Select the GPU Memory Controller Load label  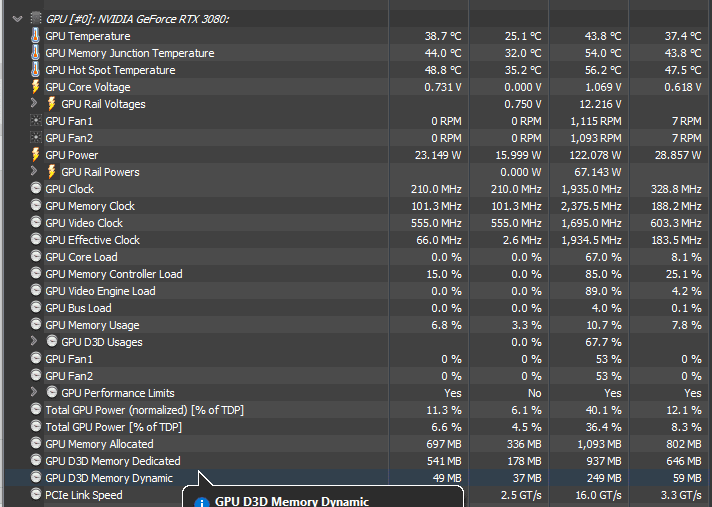tap(114, 274)
